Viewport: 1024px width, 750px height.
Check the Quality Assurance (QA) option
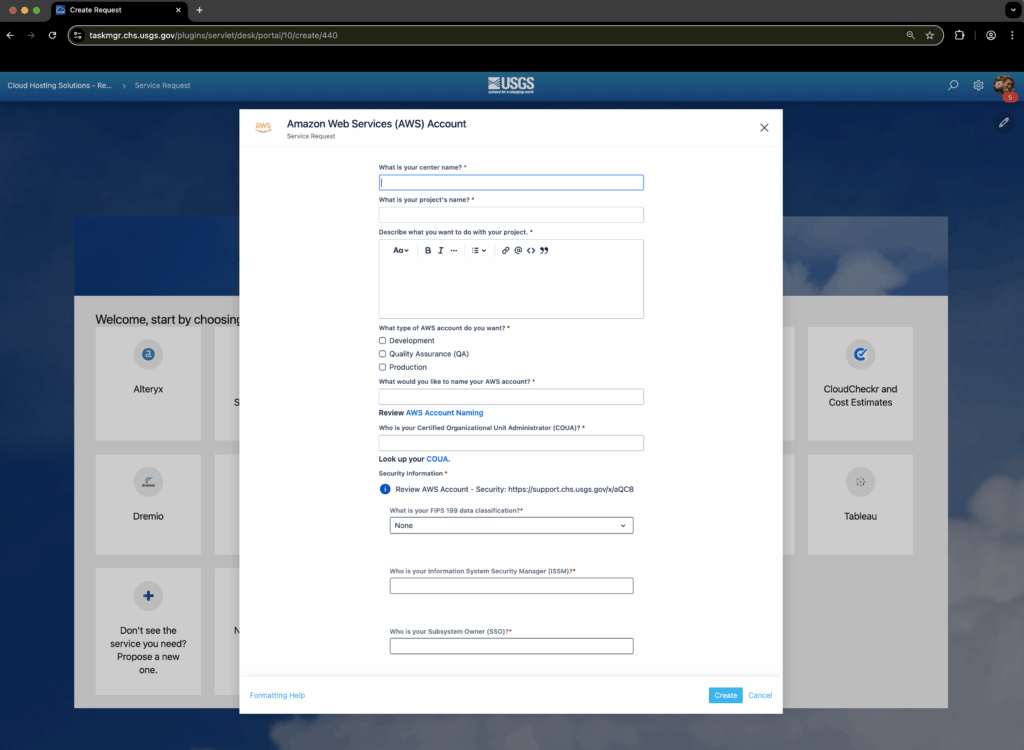pyautogui.click(x=383, y=354)
